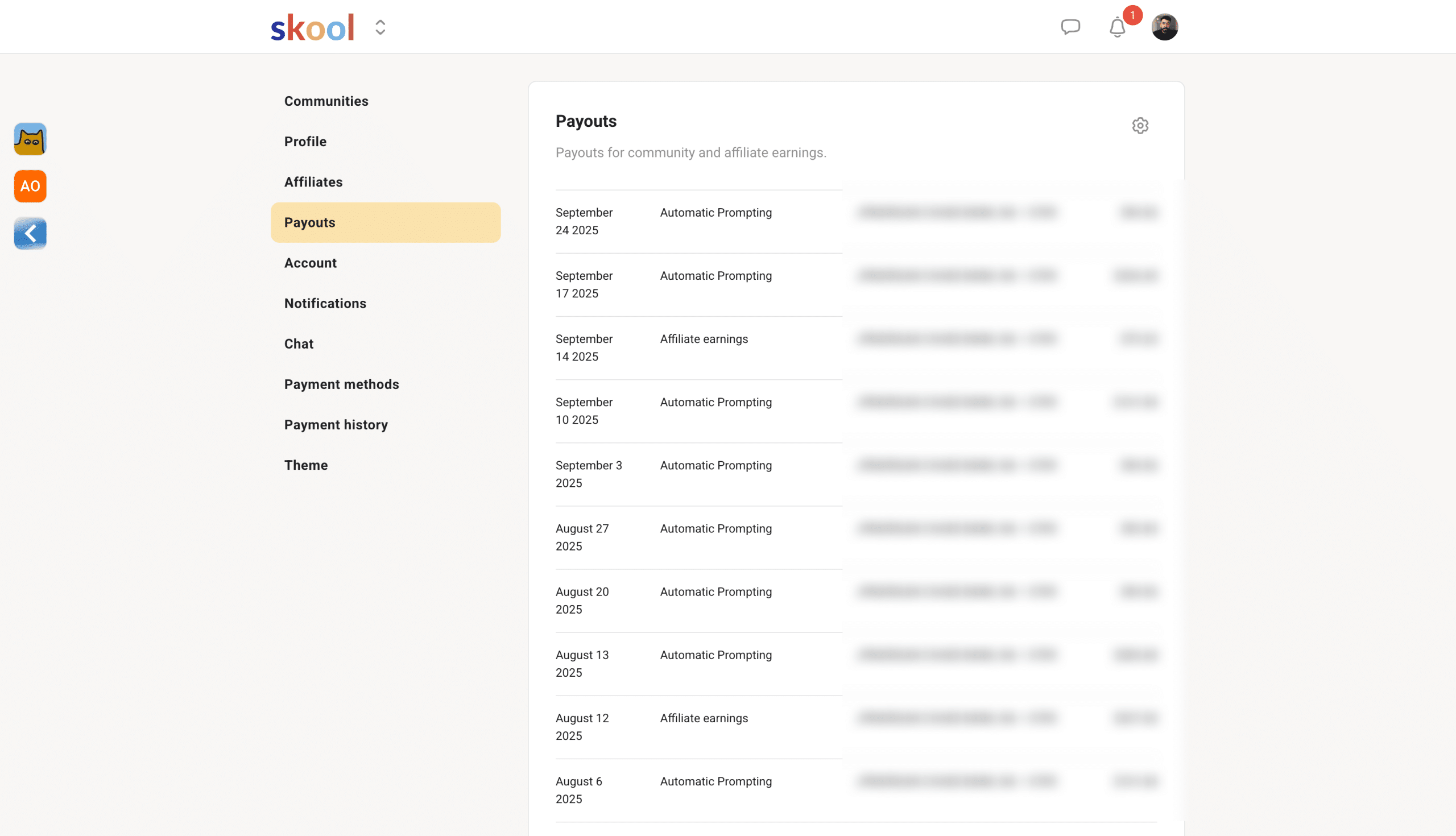Screen dimensions: 1456x836
Task: Select Affiliates in sidebar
Action: coord(313,182)
